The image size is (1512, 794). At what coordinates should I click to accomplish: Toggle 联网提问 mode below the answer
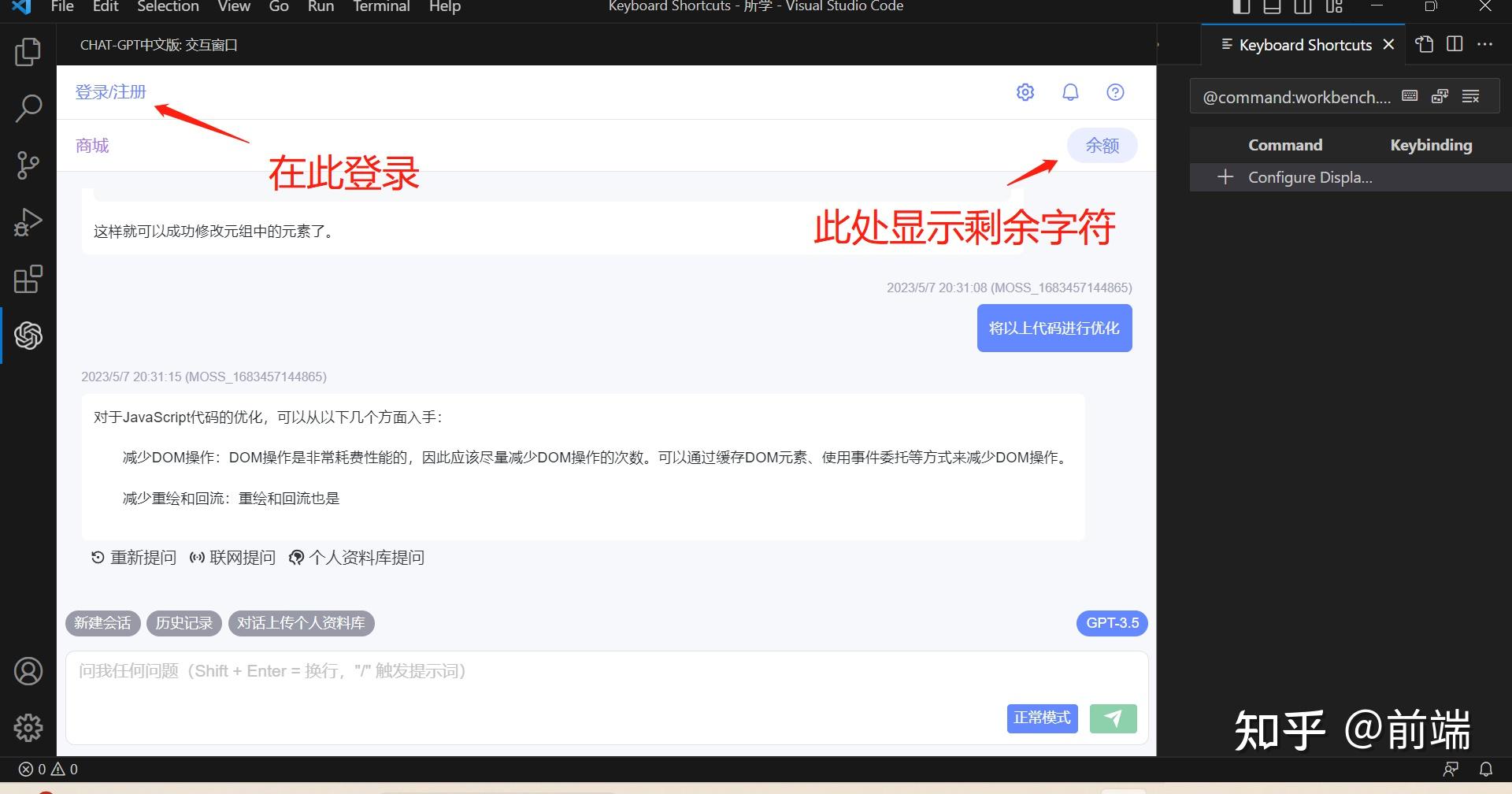232,557
